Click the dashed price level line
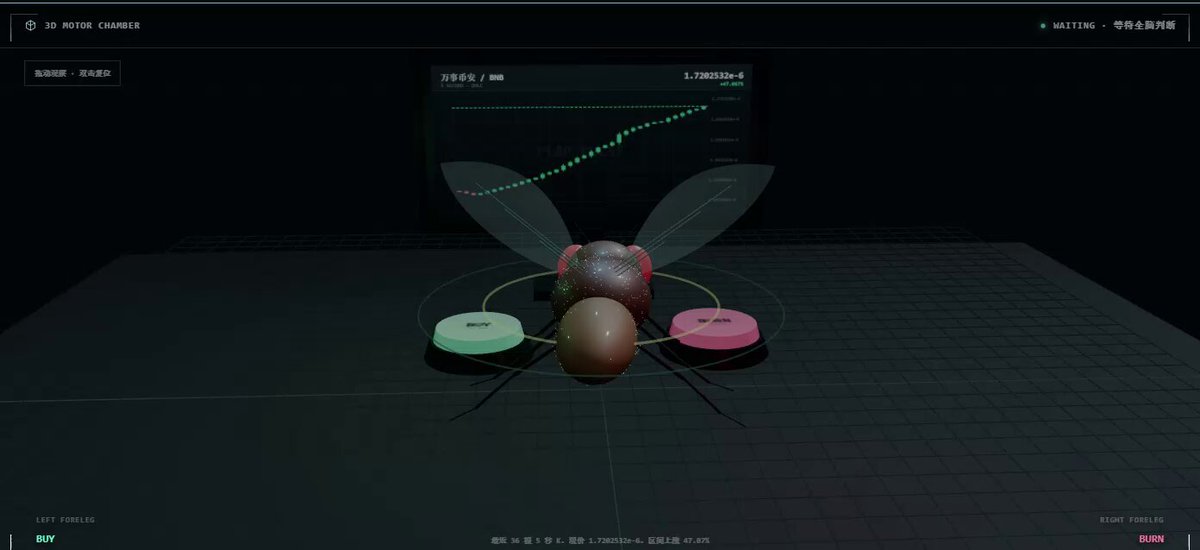 click(578, 107)
